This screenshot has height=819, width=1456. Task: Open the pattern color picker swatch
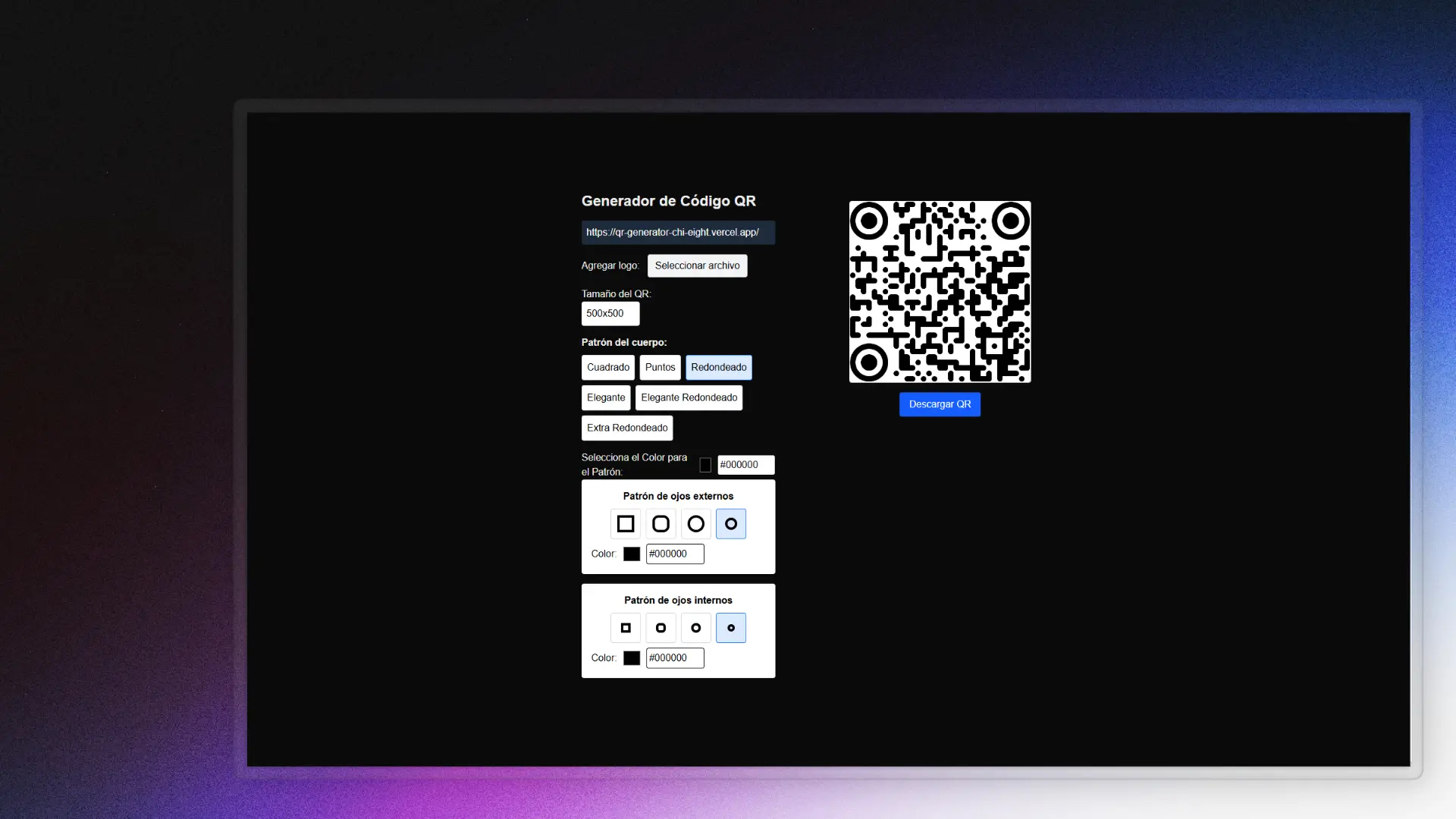(705, 464)
